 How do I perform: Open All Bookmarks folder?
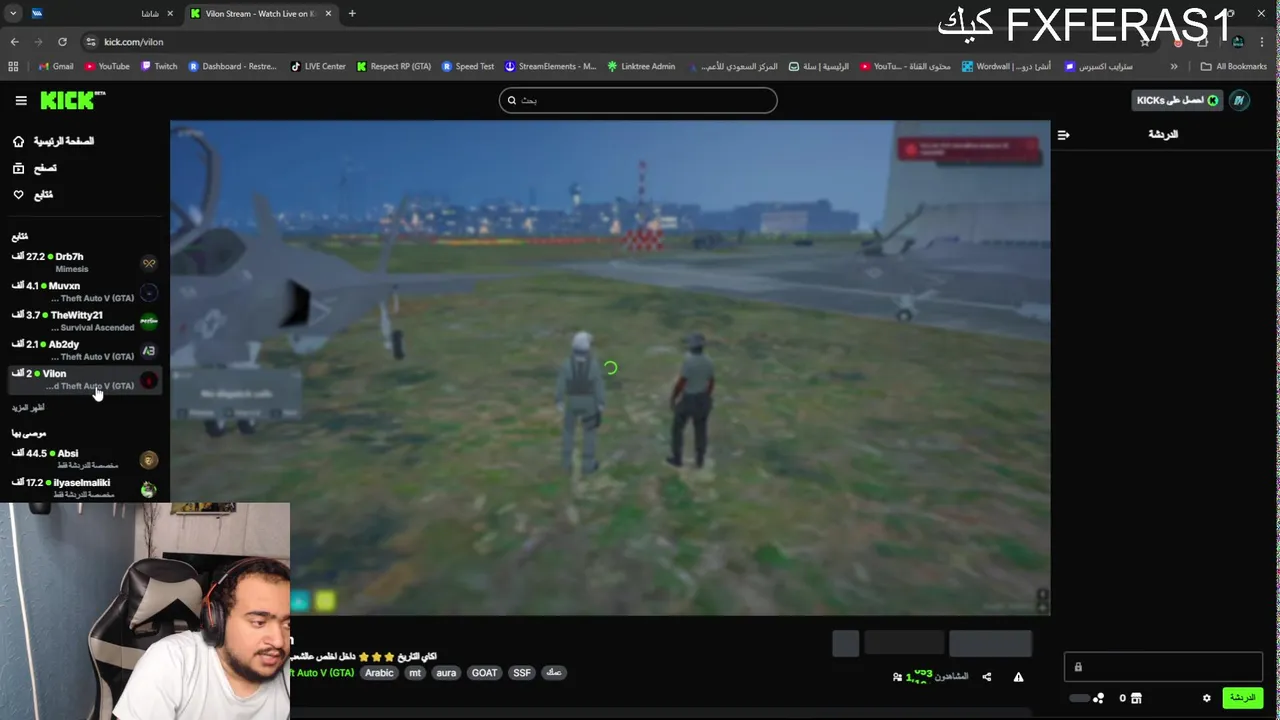click(1234, 67)
